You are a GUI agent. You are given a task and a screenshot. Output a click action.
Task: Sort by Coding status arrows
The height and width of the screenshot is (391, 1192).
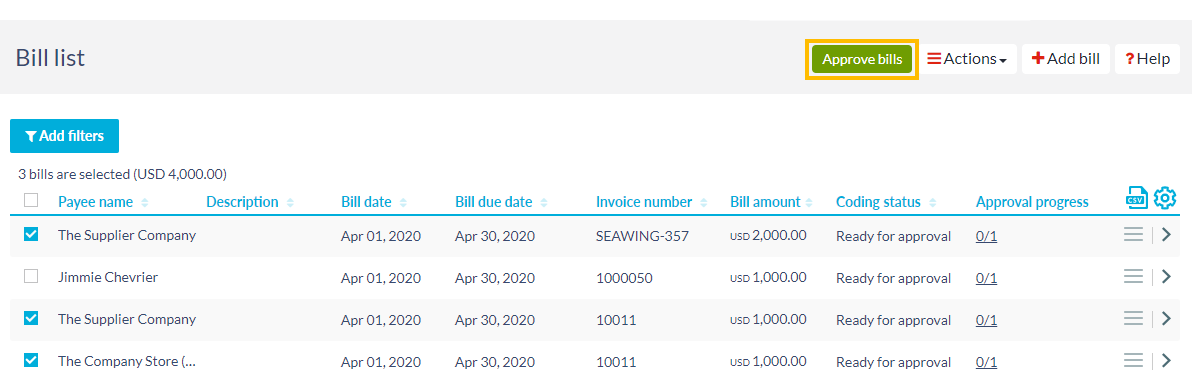932,203
